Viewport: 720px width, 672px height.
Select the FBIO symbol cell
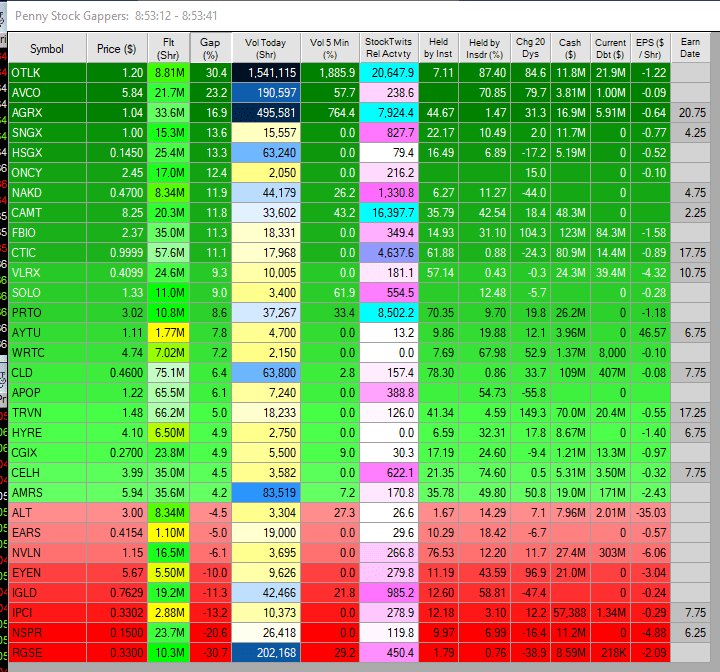click(x=47, y=232)
